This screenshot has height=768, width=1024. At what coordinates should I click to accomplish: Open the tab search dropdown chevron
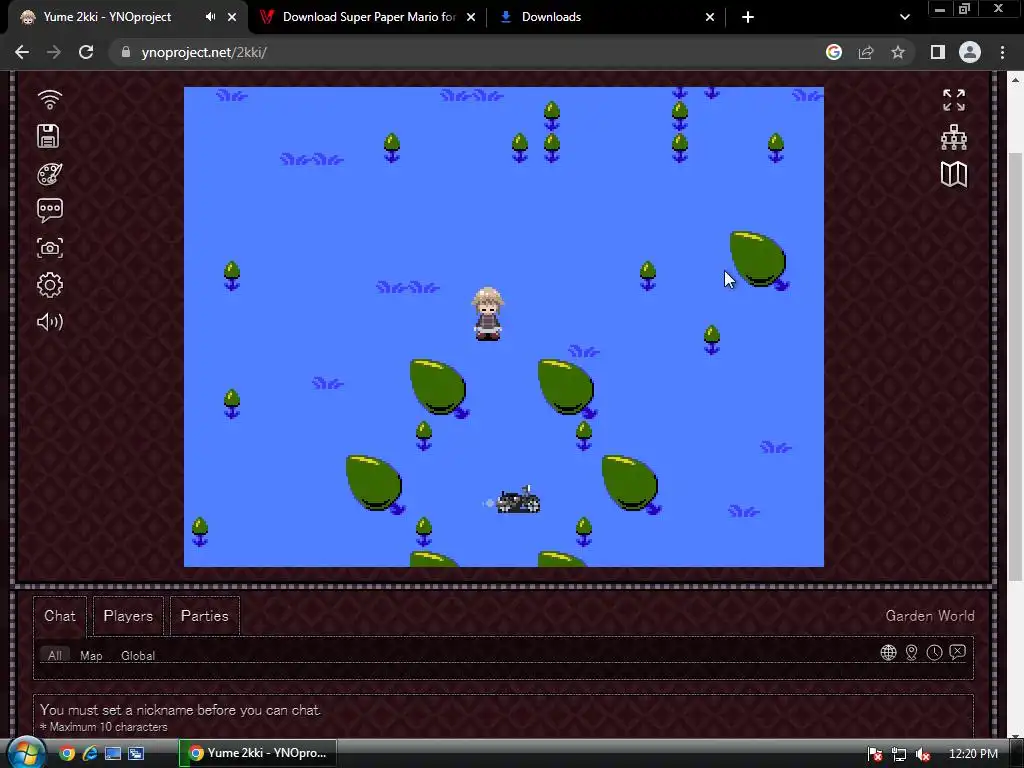pyautogui.click(x=904, y=17)
